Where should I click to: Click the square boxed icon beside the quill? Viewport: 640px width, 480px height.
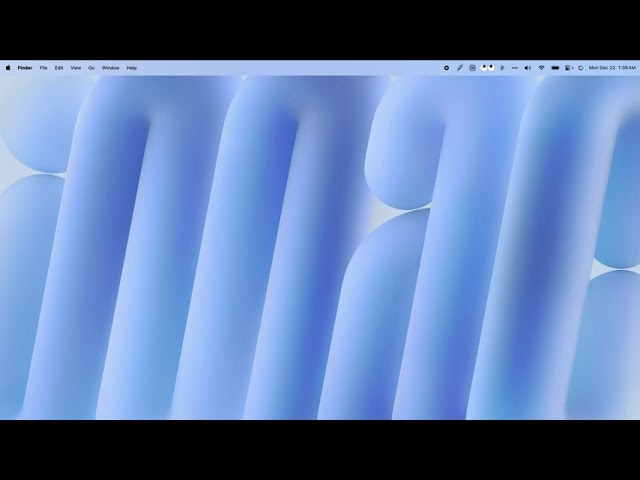tap(473, 68)
